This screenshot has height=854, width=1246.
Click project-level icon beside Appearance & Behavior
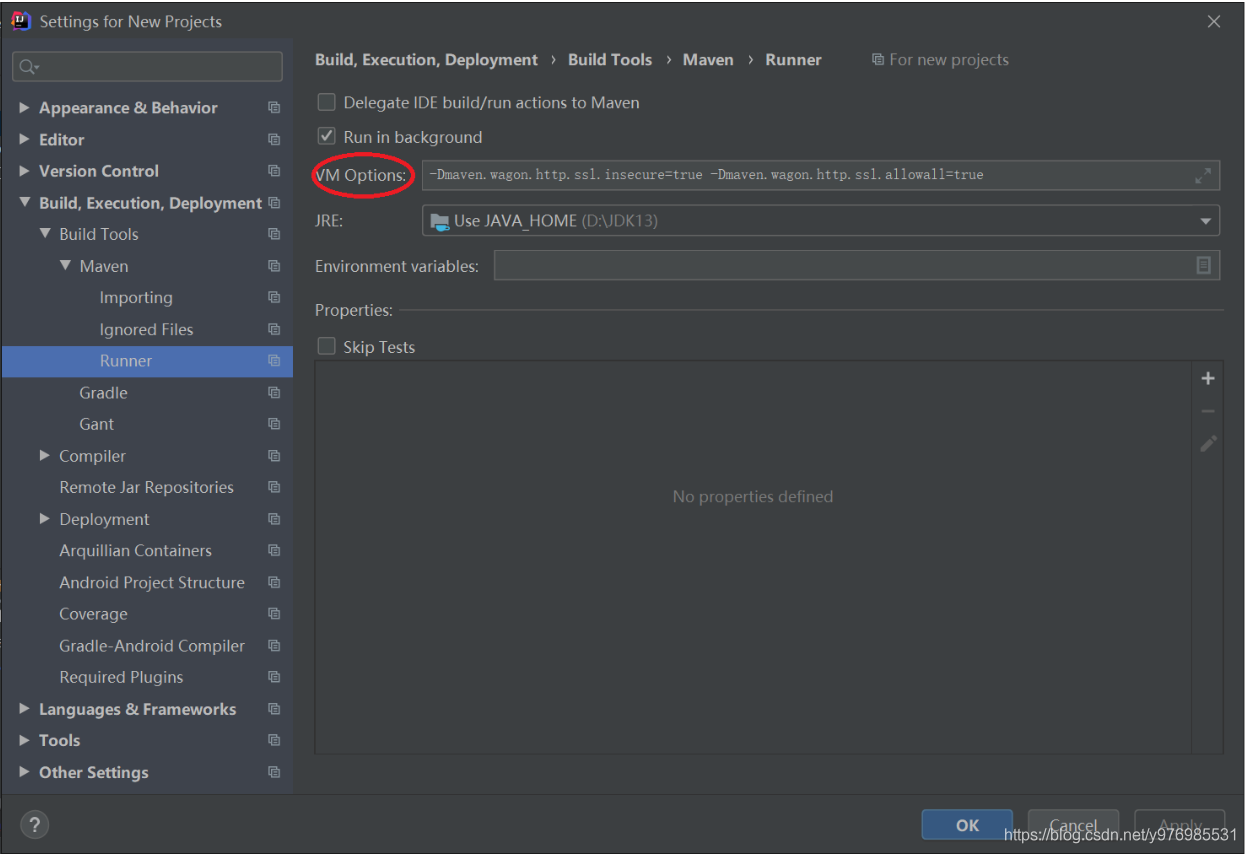pos(274,108)
